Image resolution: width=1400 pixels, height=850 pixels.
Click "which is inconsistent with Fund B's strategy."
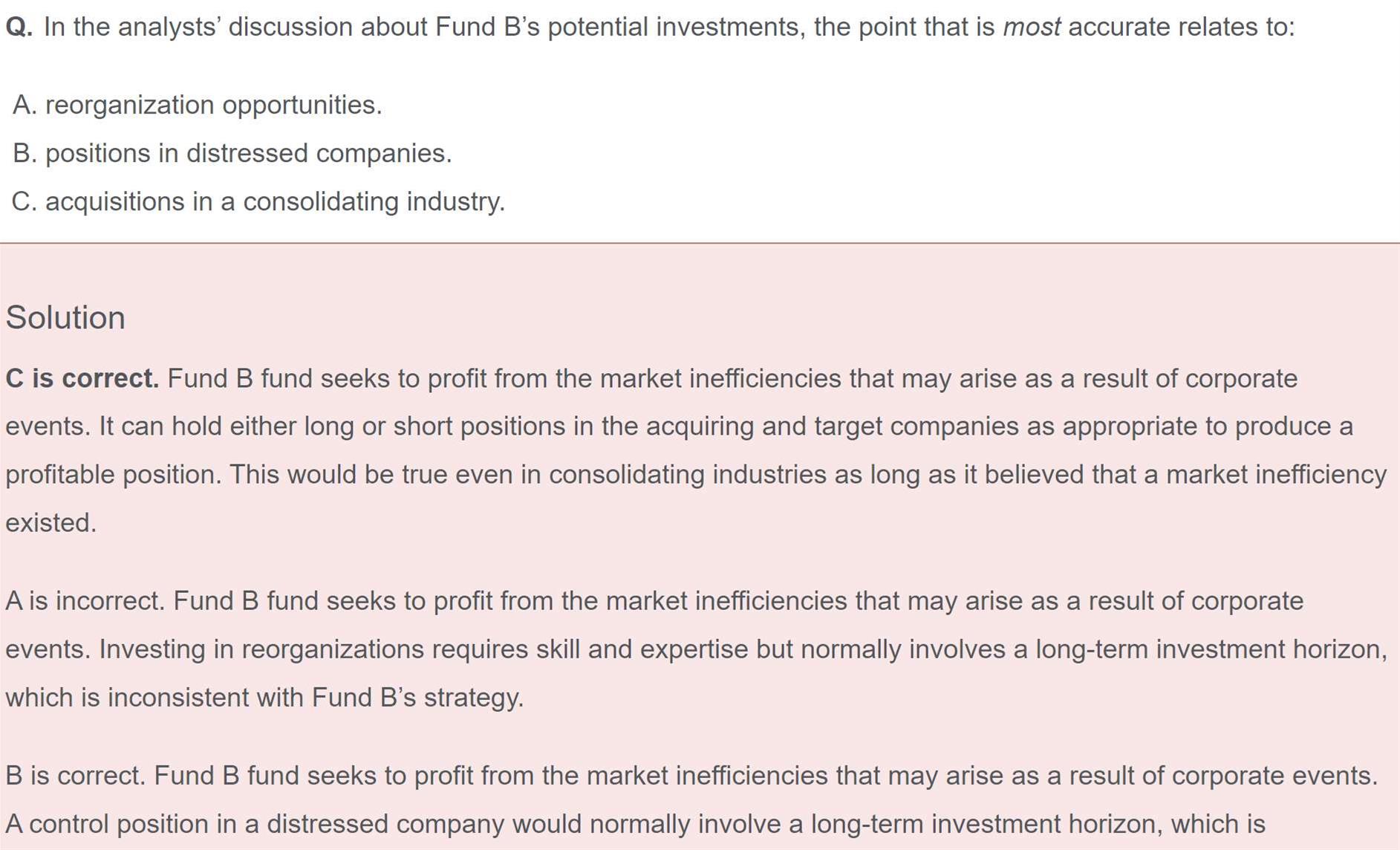(x=264, y=698)
